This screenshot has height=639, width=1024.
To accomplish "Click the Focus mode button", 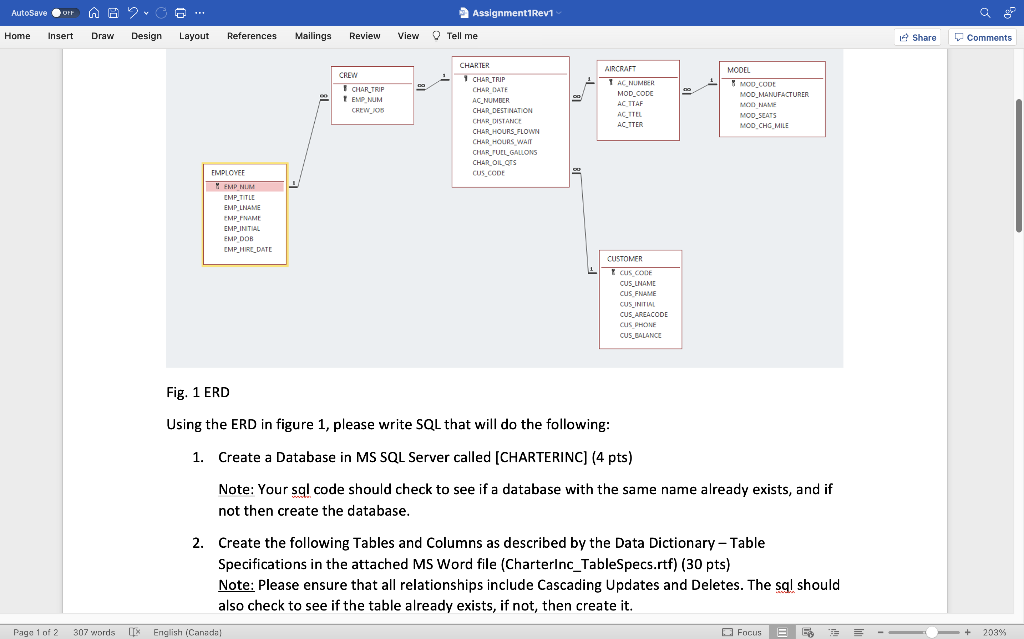I will point(742,632).
